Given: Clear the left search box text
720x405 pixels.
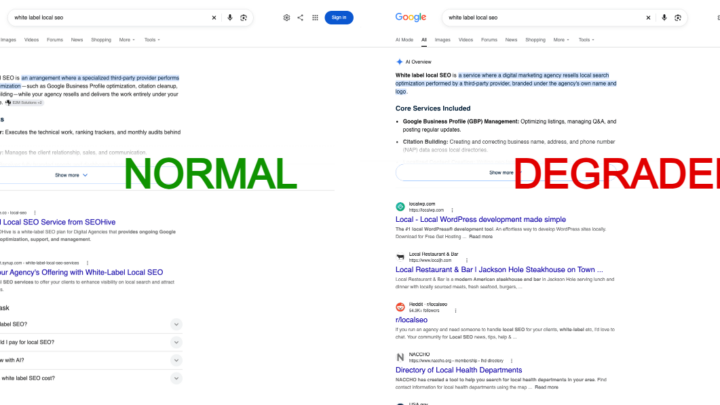Looking at the screenshot, I should 214,17.
